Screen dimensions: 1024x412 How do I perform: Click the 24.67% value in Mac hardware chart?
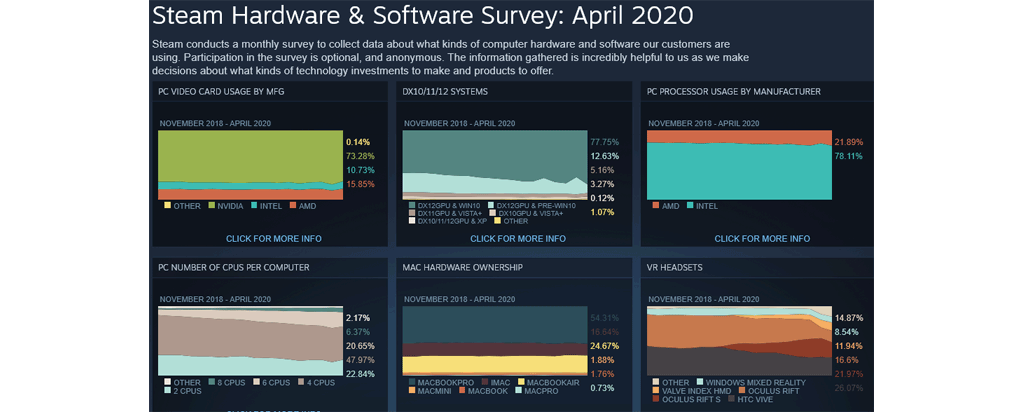604,345
